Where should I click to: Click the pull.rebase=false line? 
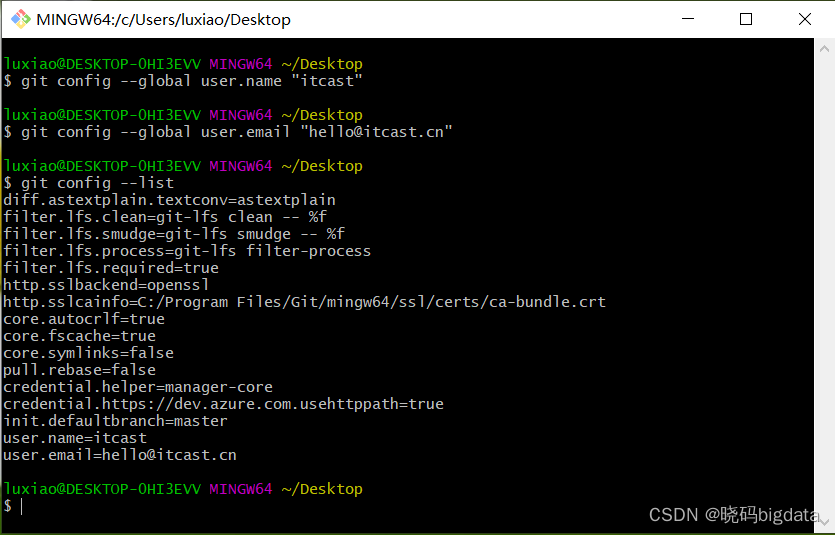click(79, 370)
